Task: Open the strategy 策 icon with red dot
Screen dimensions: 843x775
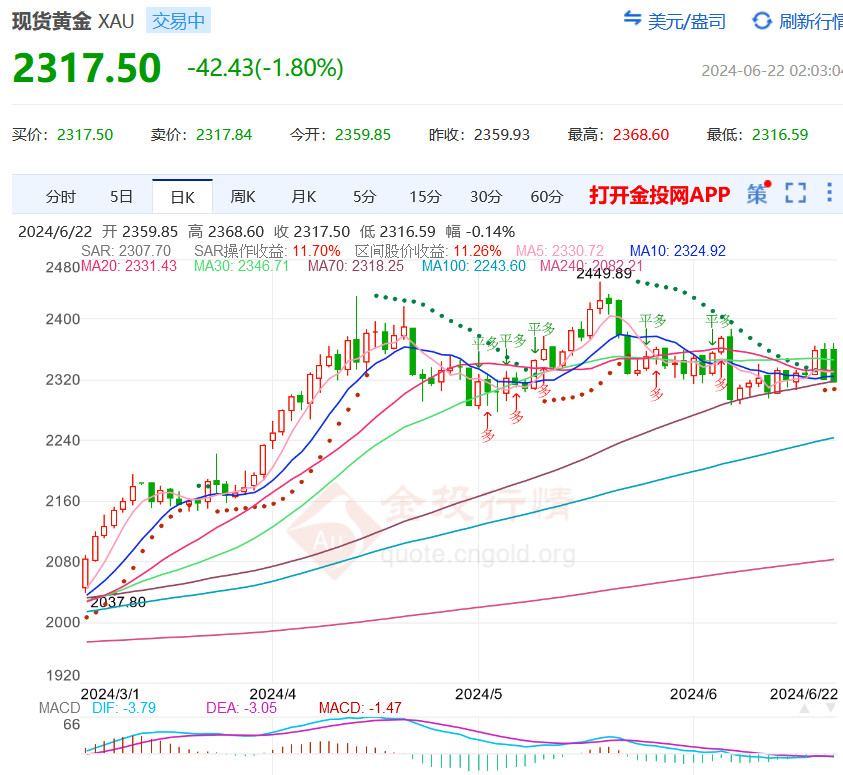Action: point(758,194)
